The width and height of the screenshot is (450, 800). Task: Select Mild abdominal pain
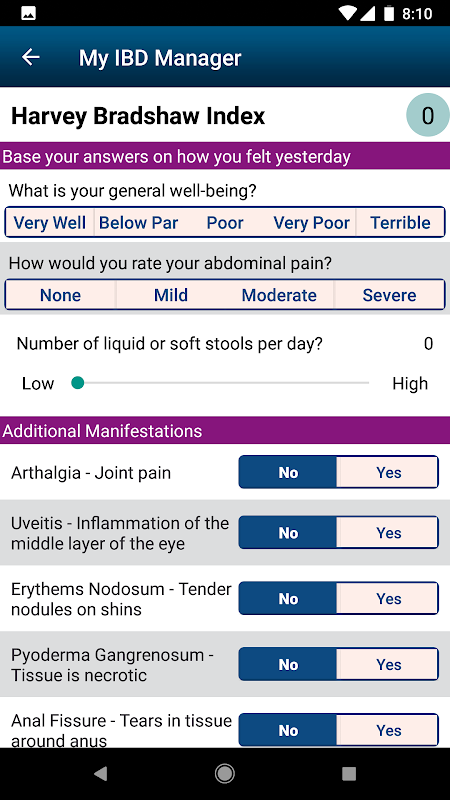click(171, 295)
